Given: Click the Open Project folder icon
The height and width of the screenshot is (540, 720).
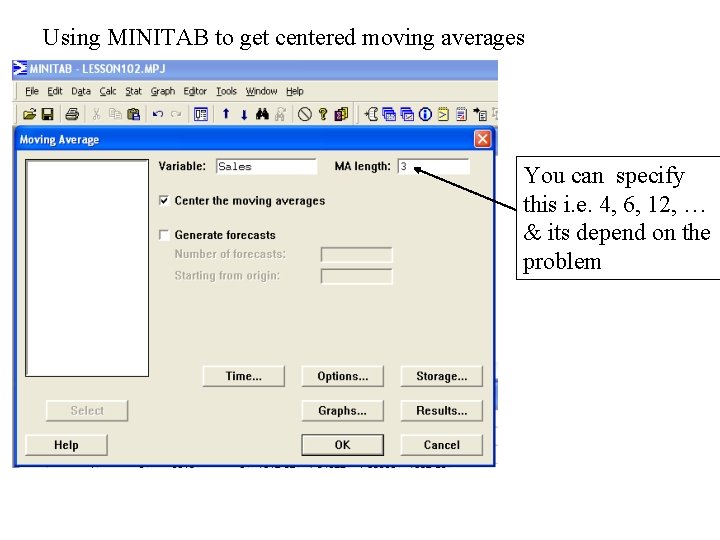Looking at the screenshot, I should (x=29, y=114).
